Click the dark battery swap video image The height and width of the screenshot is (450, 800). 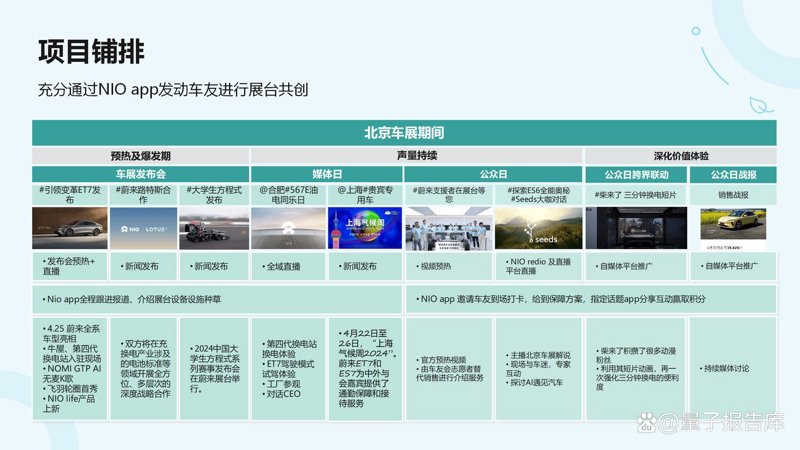(x=636, y=228)
